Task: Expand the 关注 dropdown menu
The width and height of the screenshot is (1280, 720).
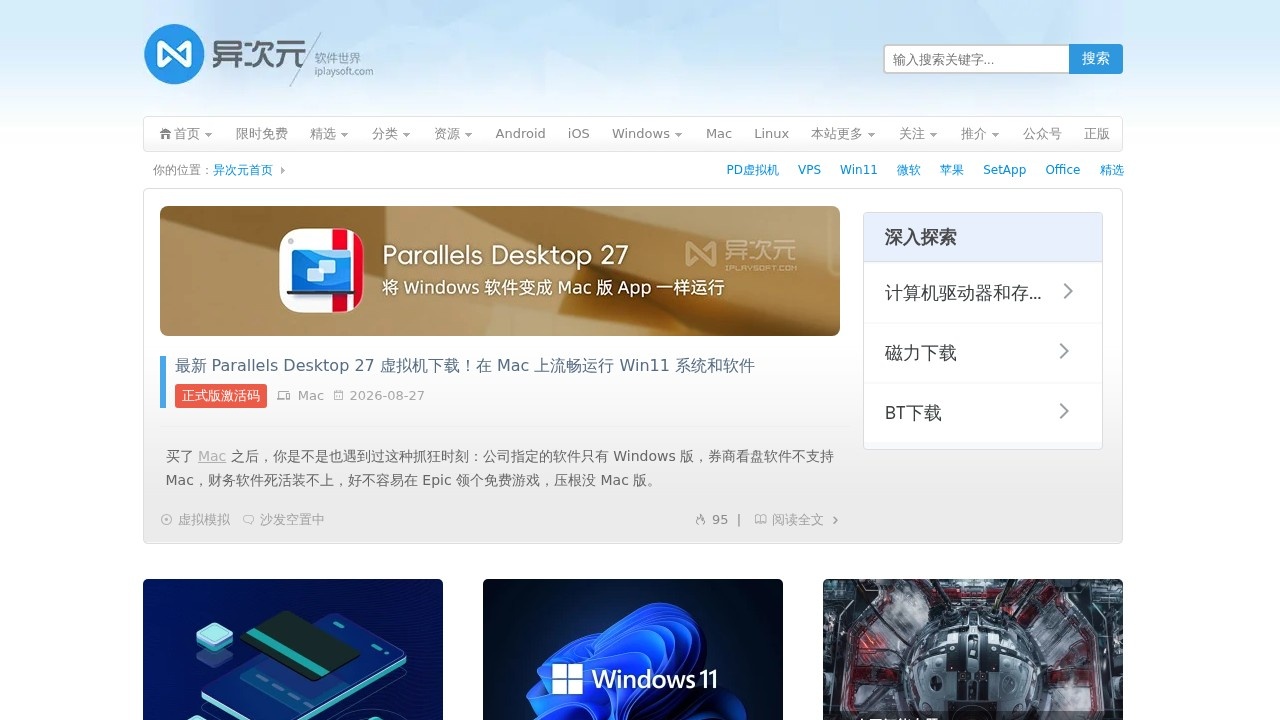Action: click(918, 134)
